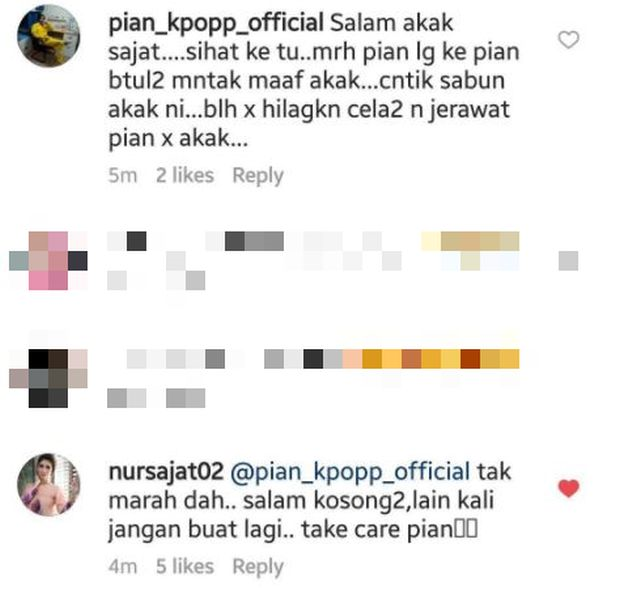Open pian_kpopp_official's profile picture
Screen dimensions: 620x591
point(49,36)
